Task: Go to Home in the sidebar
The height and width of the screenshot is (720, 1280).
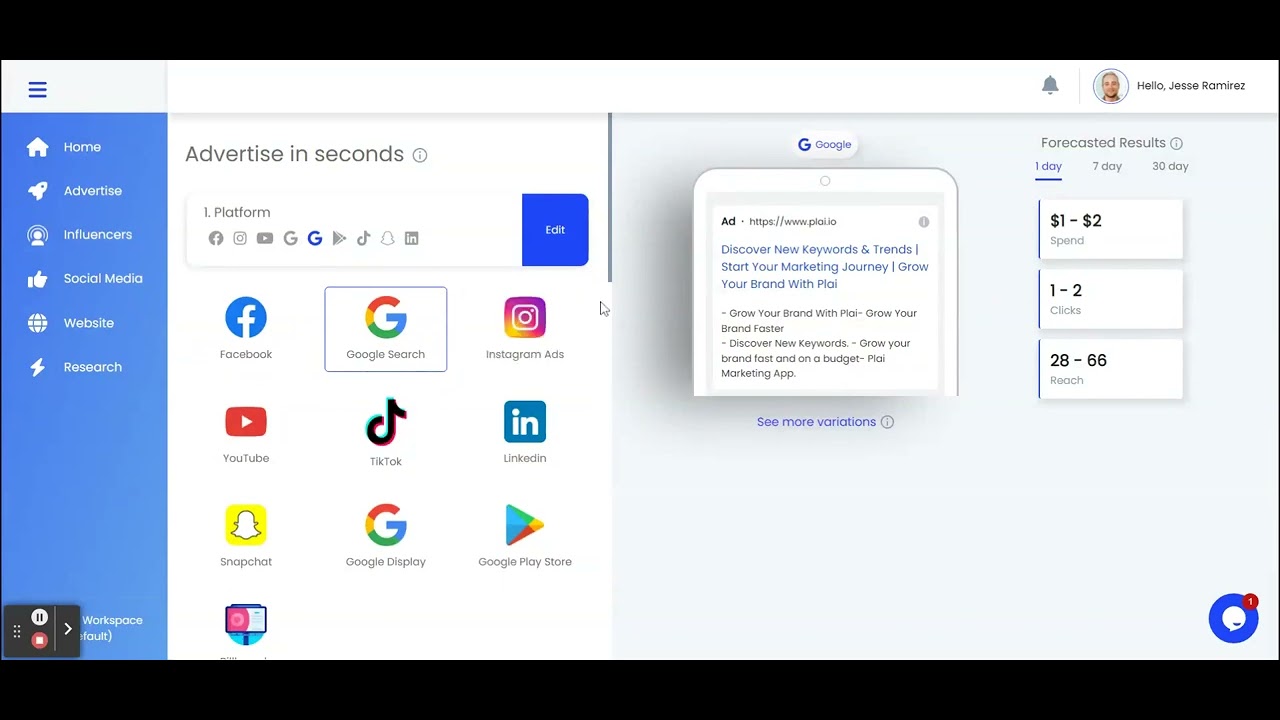Action: pos(84,147)
